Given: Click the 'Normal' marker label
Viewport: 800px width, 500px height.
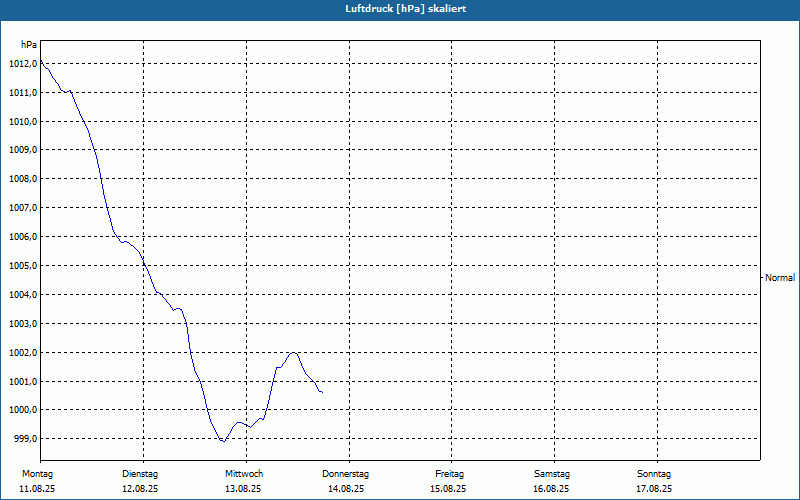Looking at the screenshot, I should click(780, 278).
